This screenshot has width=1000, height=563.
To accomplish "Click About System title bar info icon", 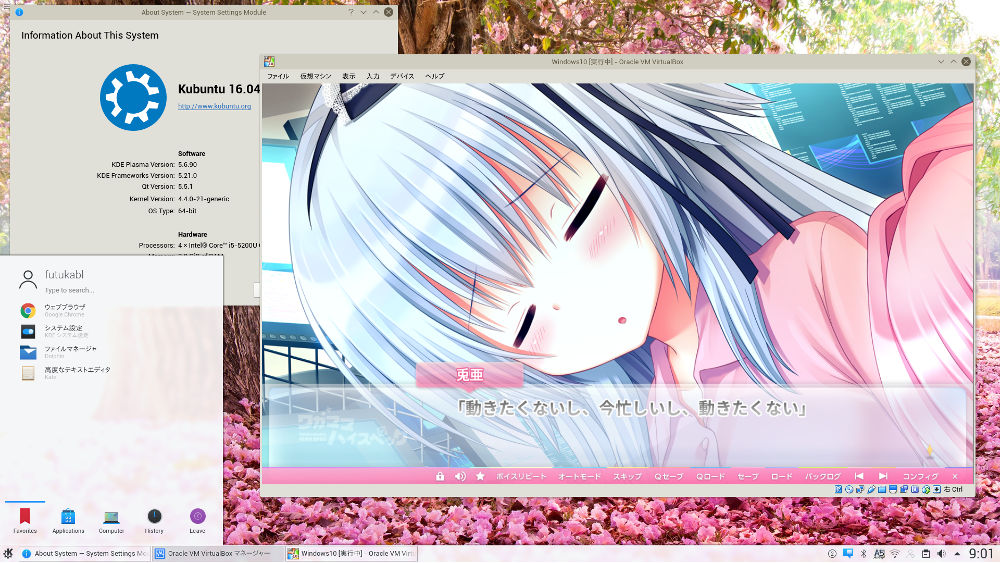I will click(19, 11).
